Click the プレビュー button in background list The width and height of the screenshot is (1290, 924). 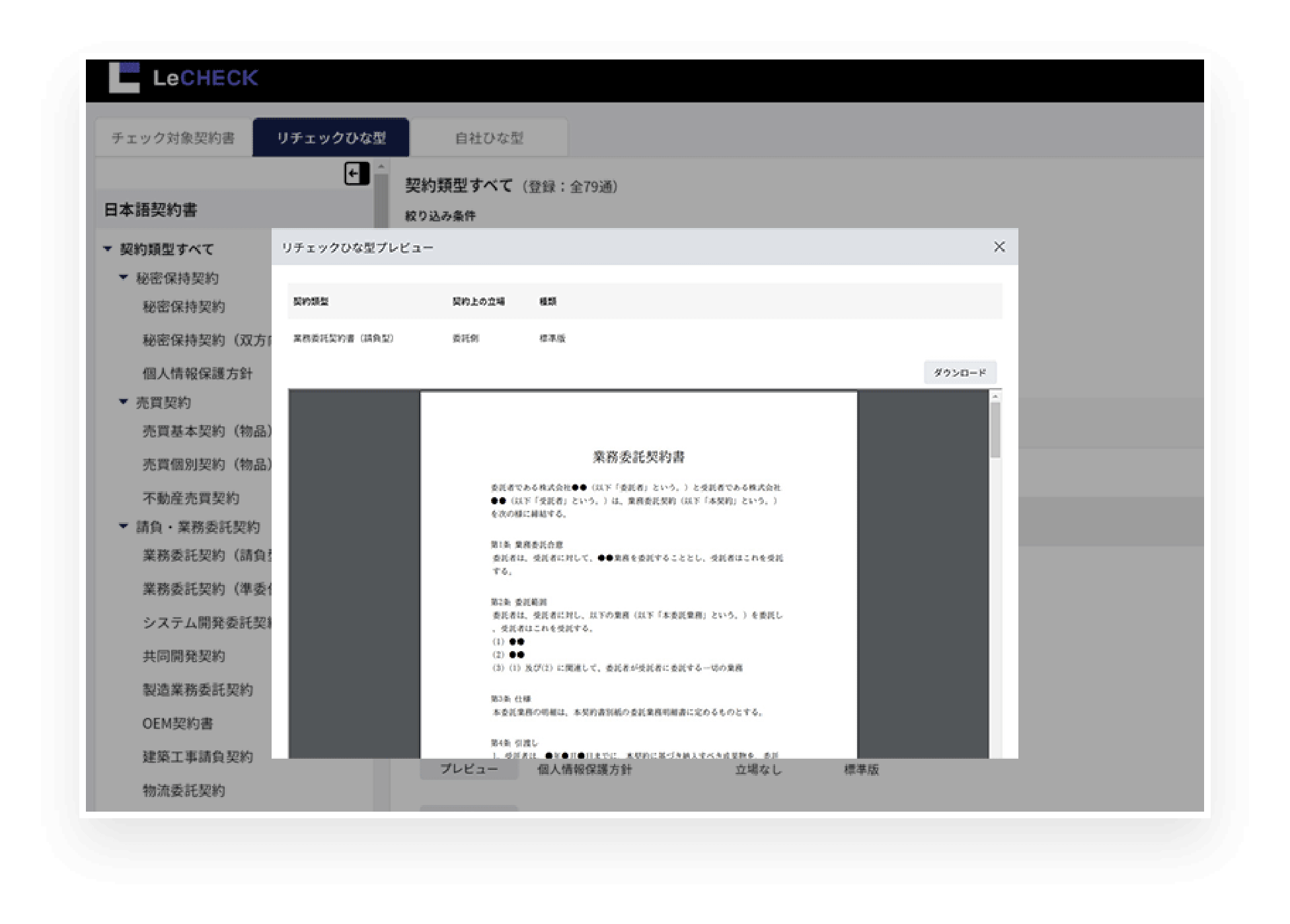469,769
